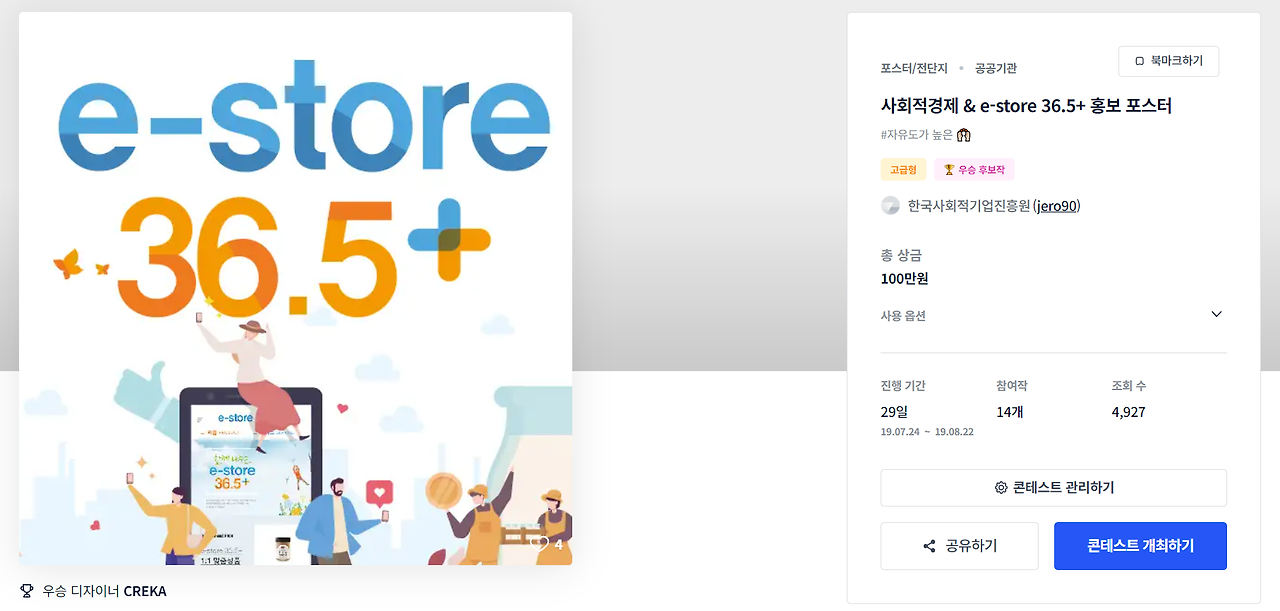Click the 한국사회적기업진흥원 organization name

tap(968, 206)
